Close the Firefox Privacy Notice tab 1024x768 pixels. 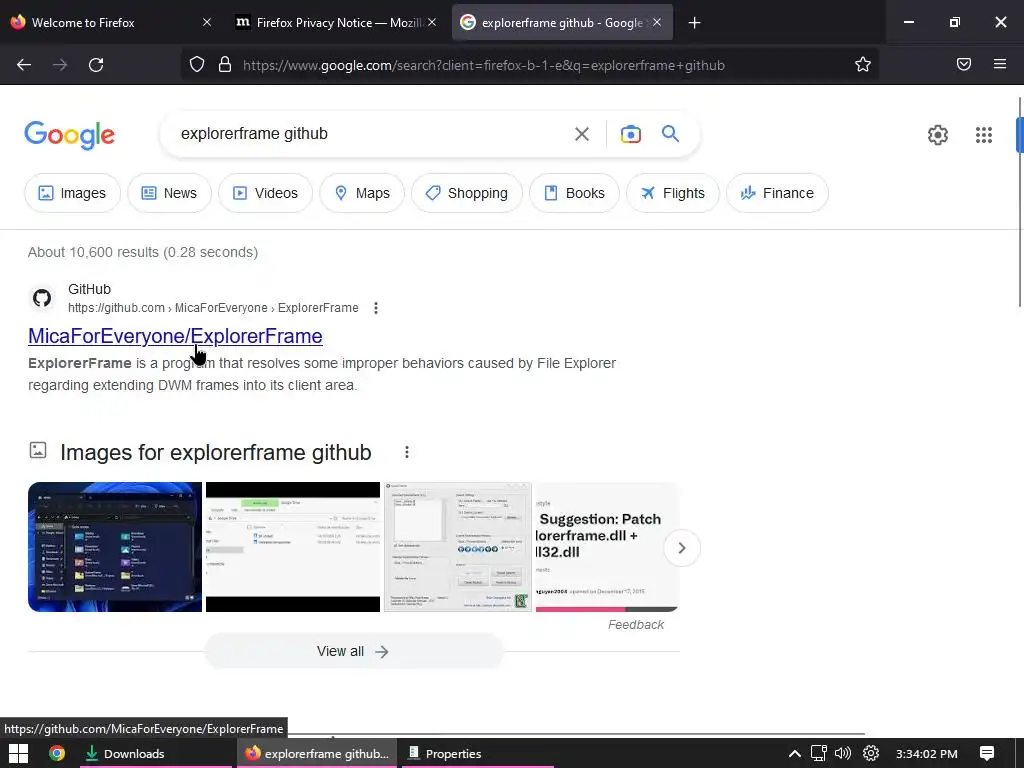click(x=432, y=22)
